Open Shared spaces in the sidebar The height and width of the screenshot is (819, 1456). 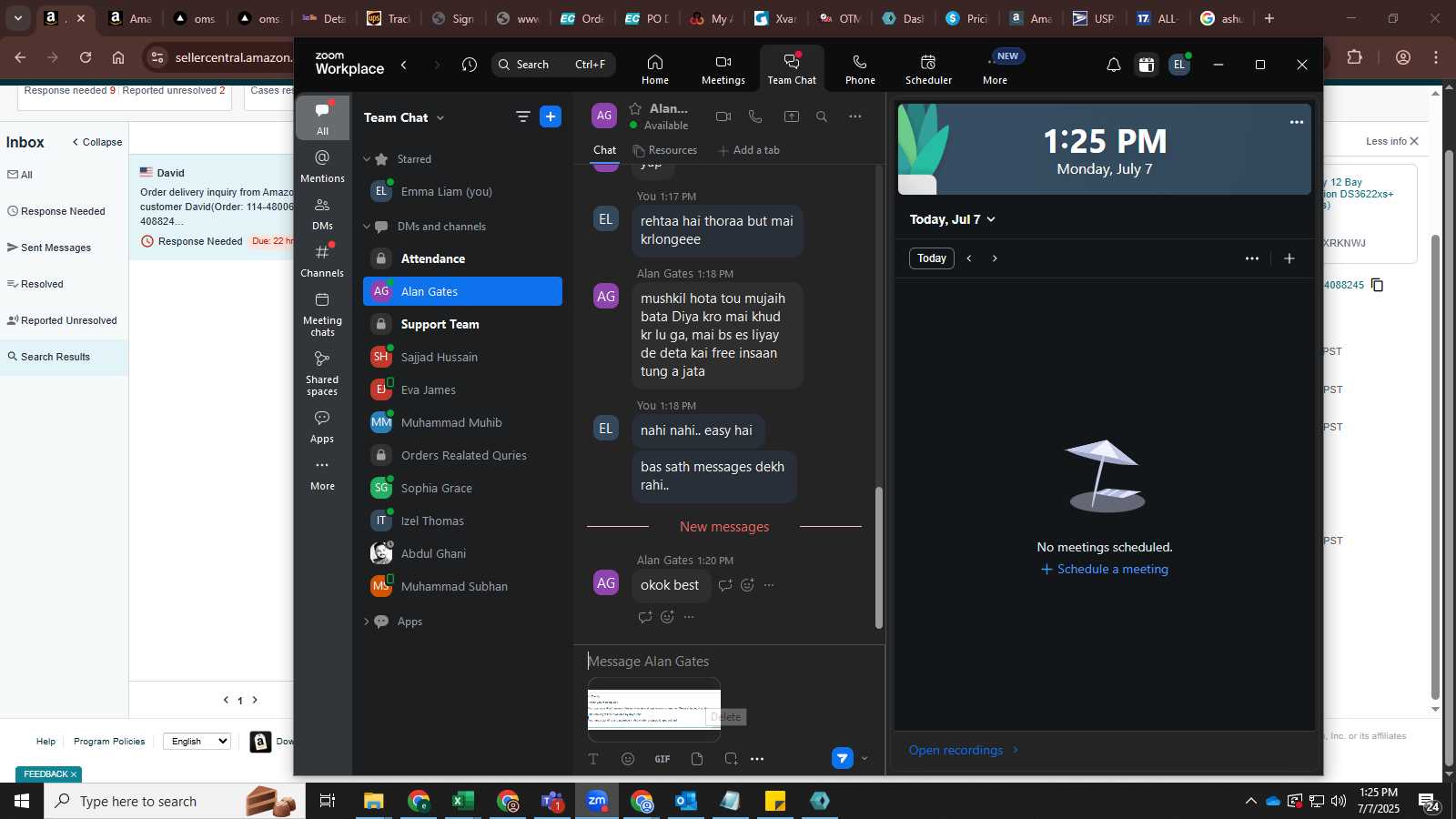coord(322,373)
